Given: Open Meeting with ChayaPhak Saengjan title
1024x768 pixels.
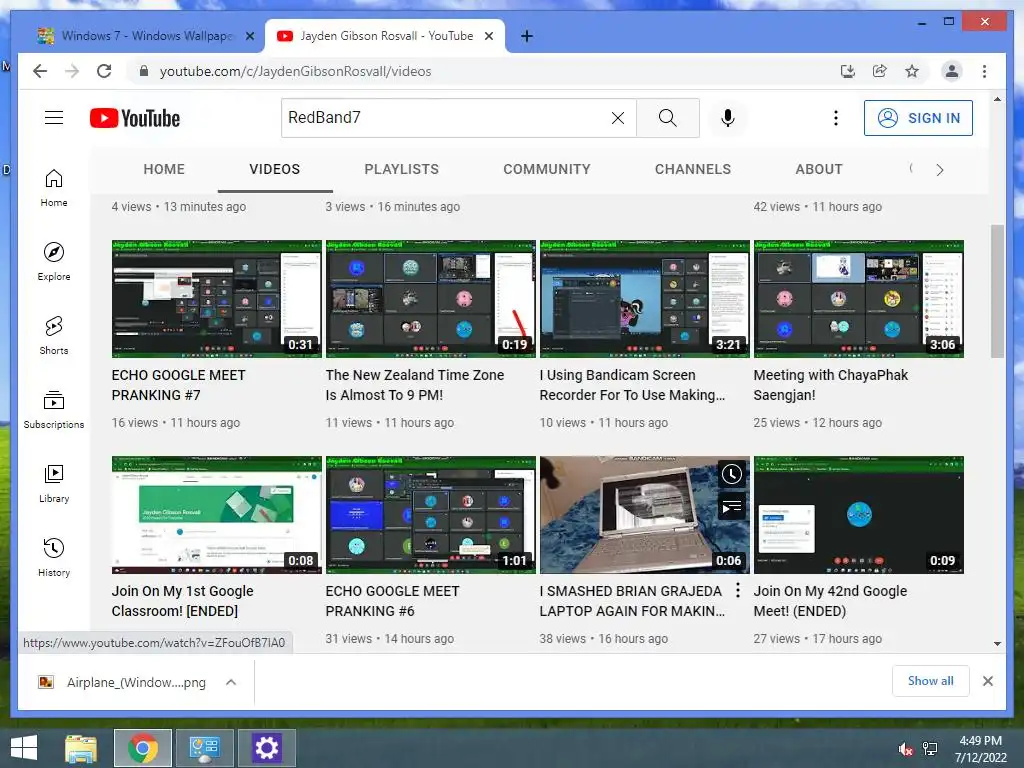Looking at the screenshot, I should pyautogui.click(x=831, y=385).
